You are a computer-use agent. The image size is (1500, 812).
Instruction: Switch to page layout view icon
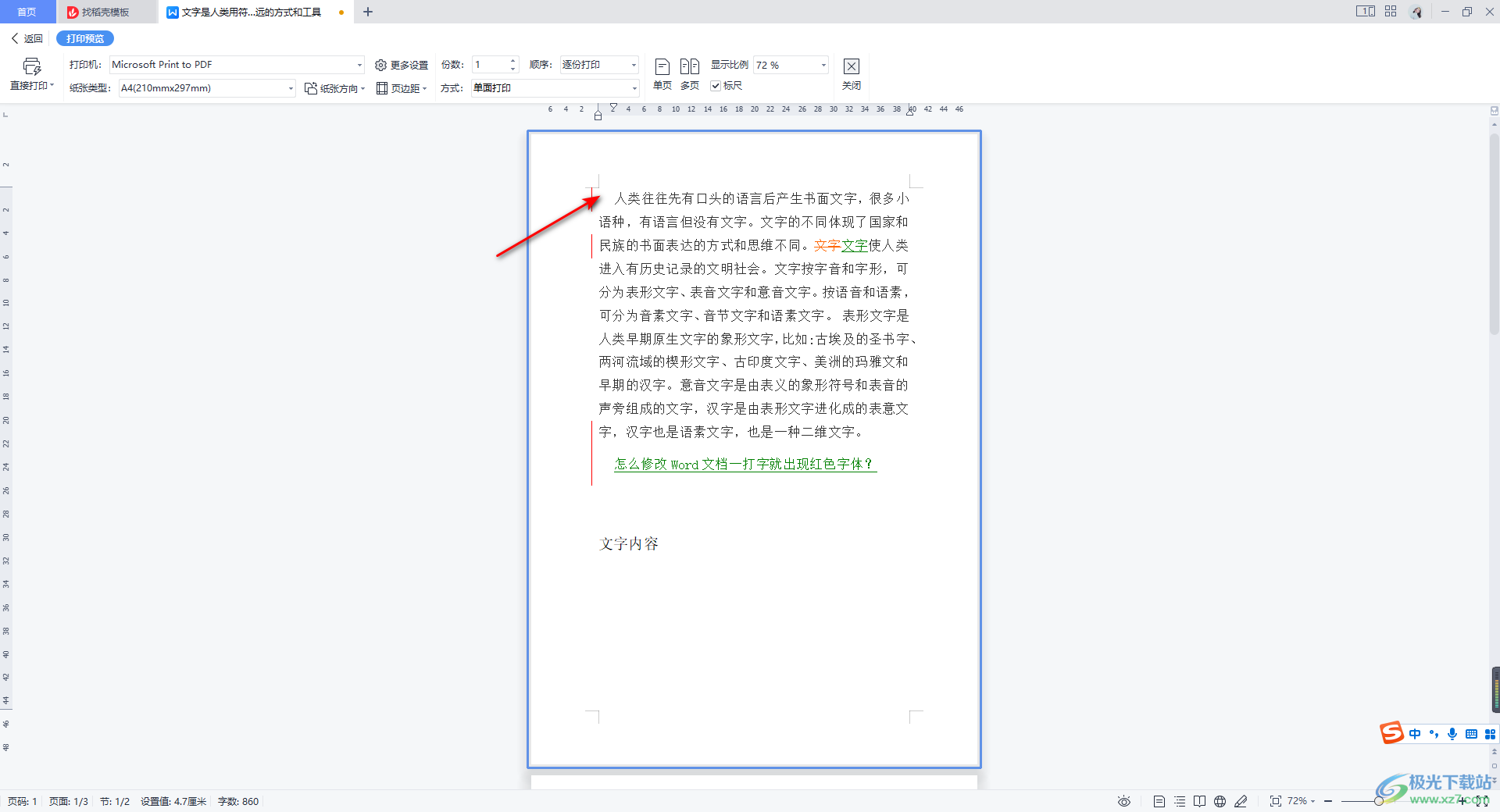1159,801
